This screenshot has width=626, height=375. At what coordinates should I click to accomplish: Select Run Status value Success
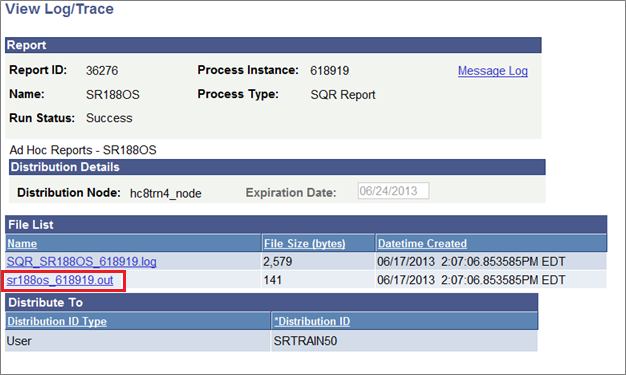click(109, 118)
